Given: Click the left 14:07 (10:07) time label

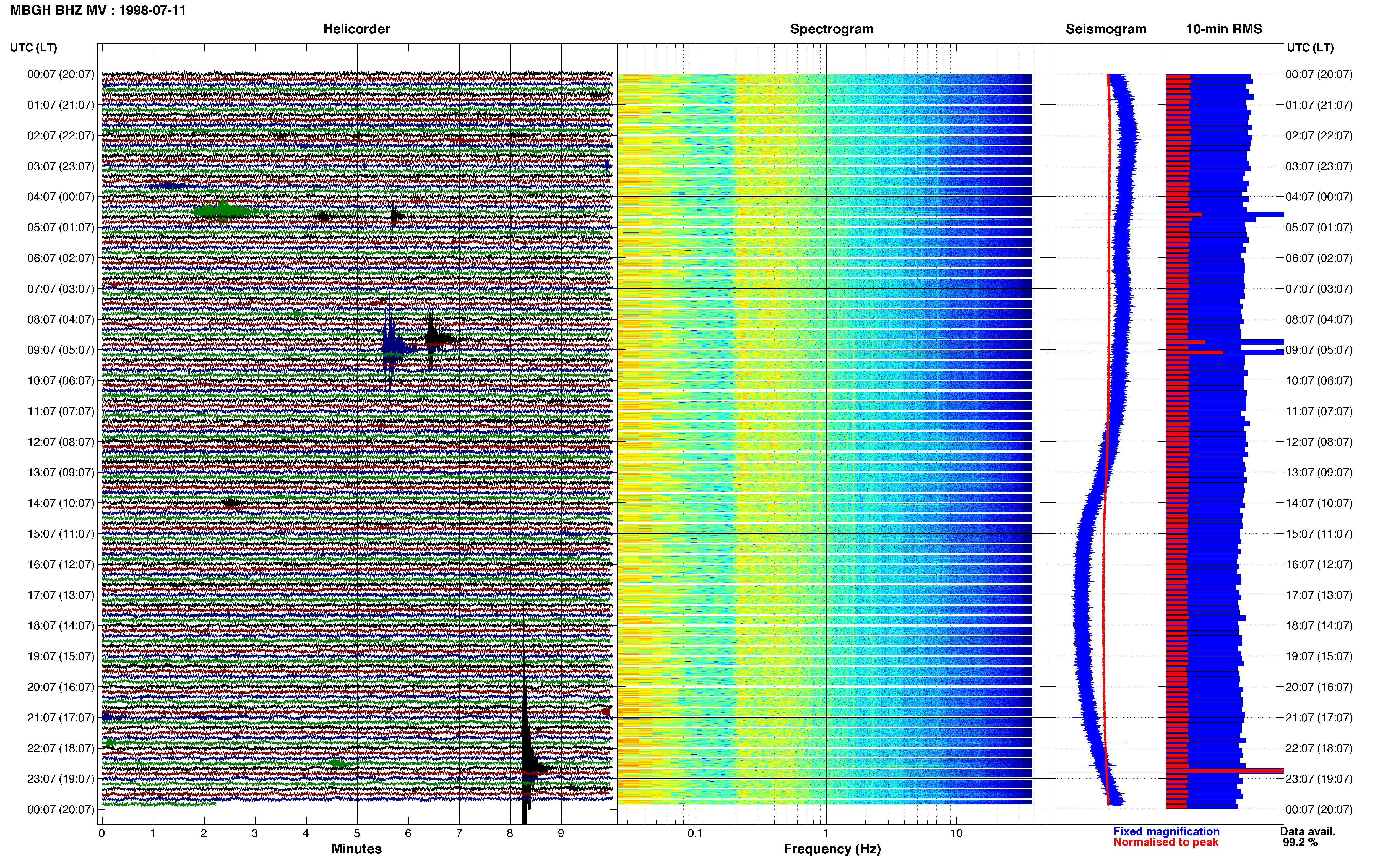Looking at the screenshot, I should (x=61, y=503).
